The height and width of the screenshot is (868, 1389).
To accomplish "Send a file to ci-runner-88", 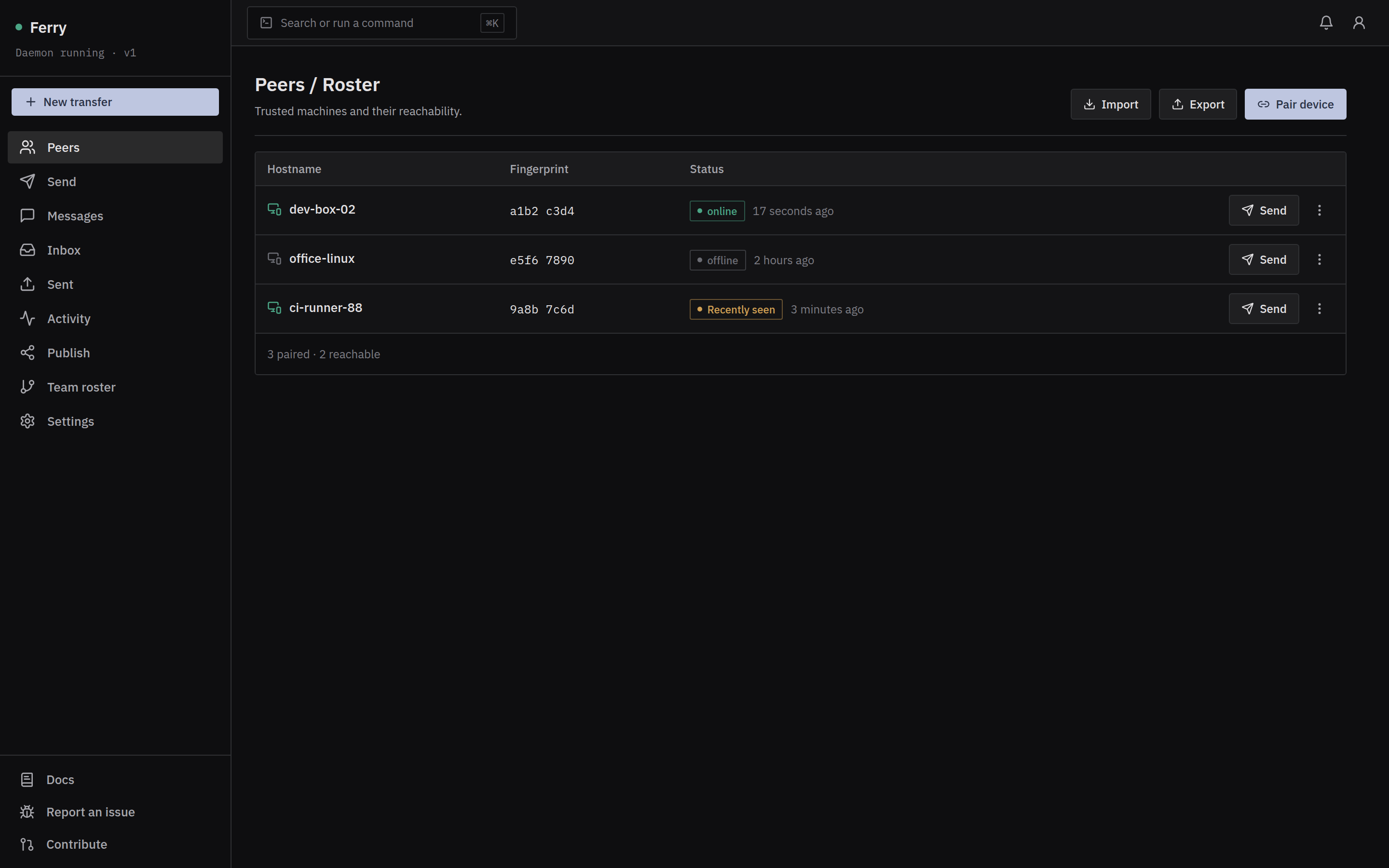I will point(1263,309).
